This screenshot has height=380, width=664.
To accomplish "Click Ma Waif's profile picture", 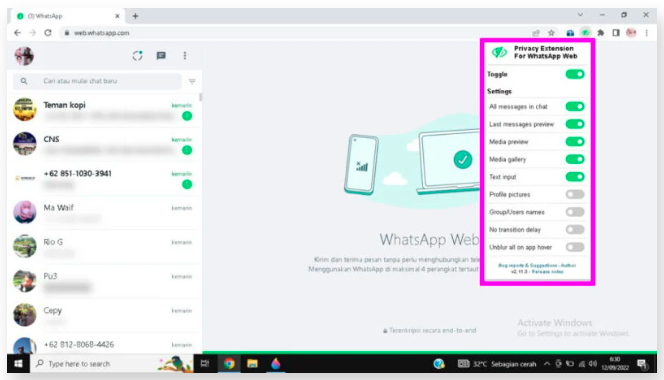I will pos(25,212).
